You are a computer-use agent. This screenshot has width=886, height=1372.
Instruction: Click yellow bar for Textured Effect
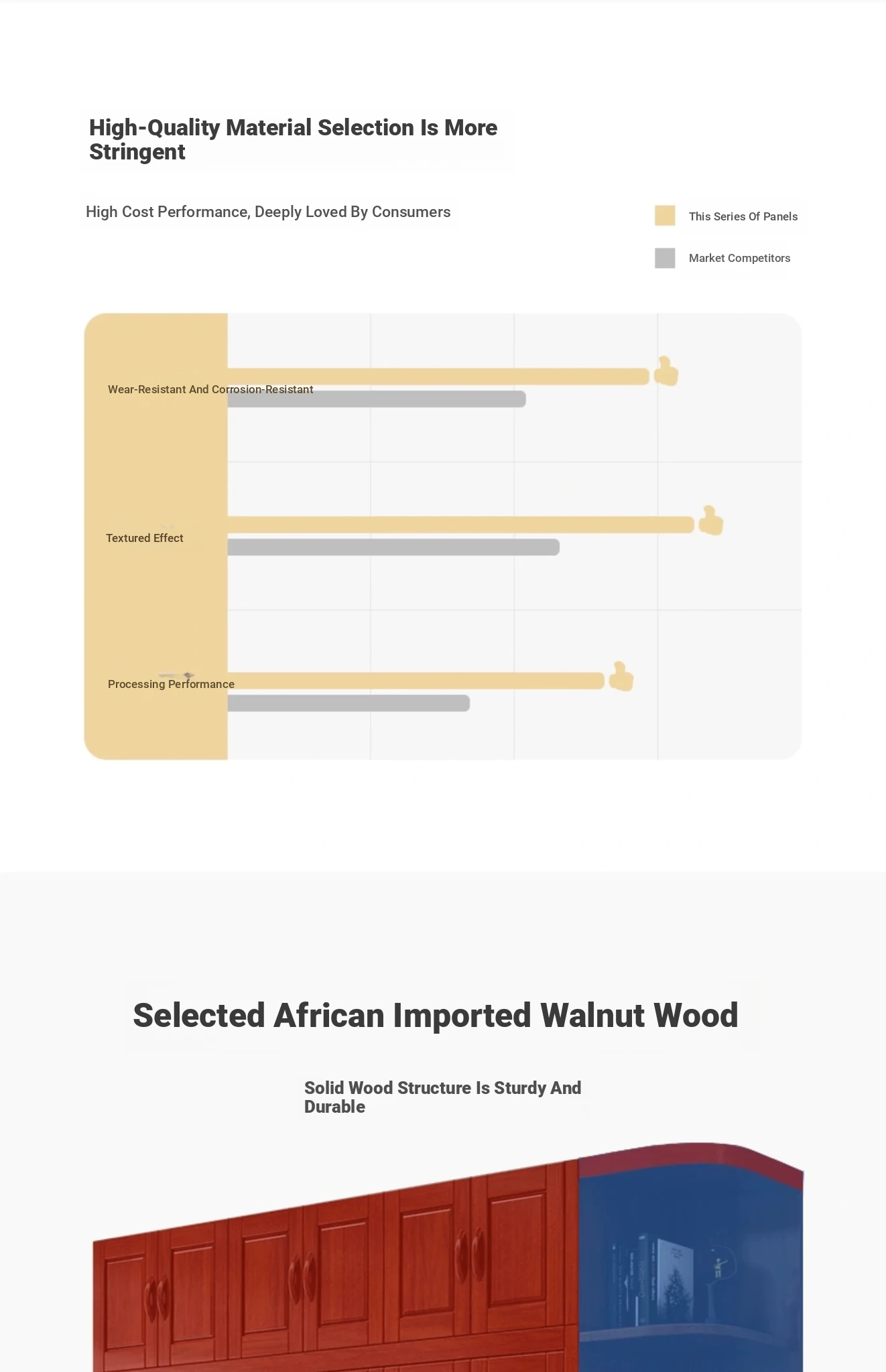(461, 525)
